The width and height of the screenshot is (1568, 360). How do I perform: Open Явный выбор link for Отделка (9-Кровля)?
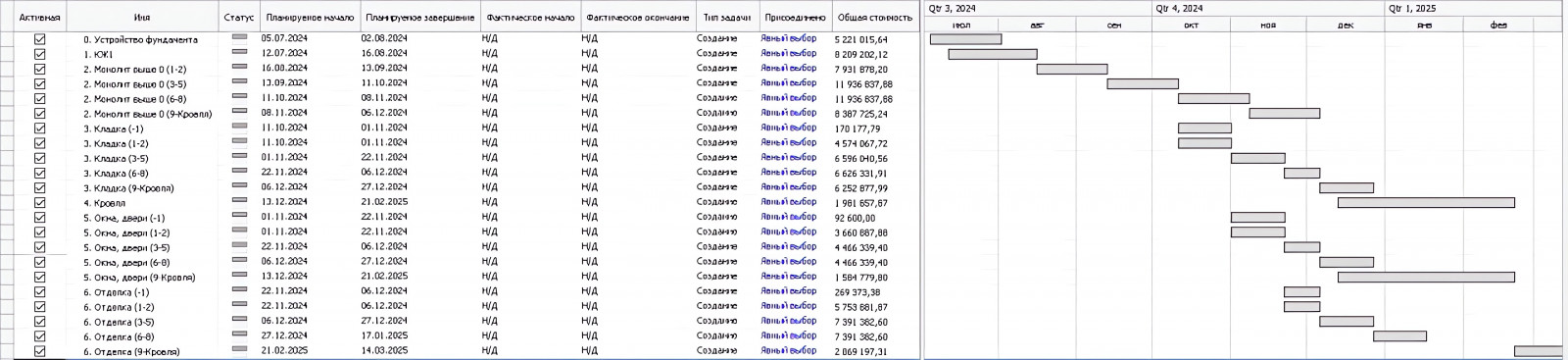pos(789,349)
